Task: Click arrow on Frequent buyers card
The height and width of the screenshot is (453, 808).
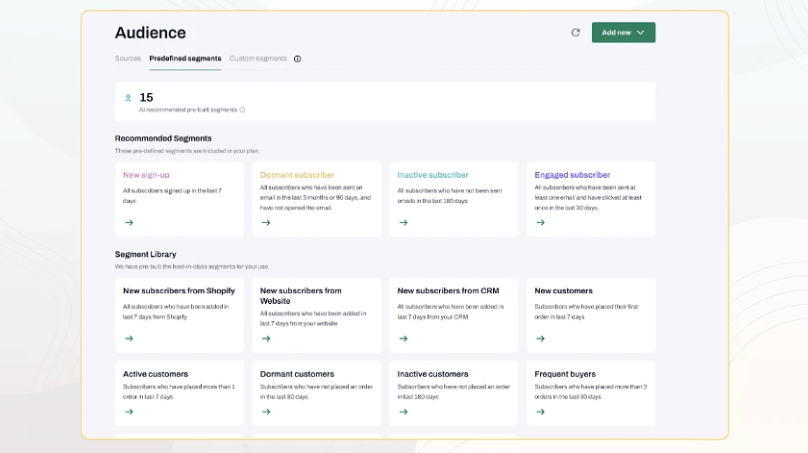Action: click(x=540, y=411)
